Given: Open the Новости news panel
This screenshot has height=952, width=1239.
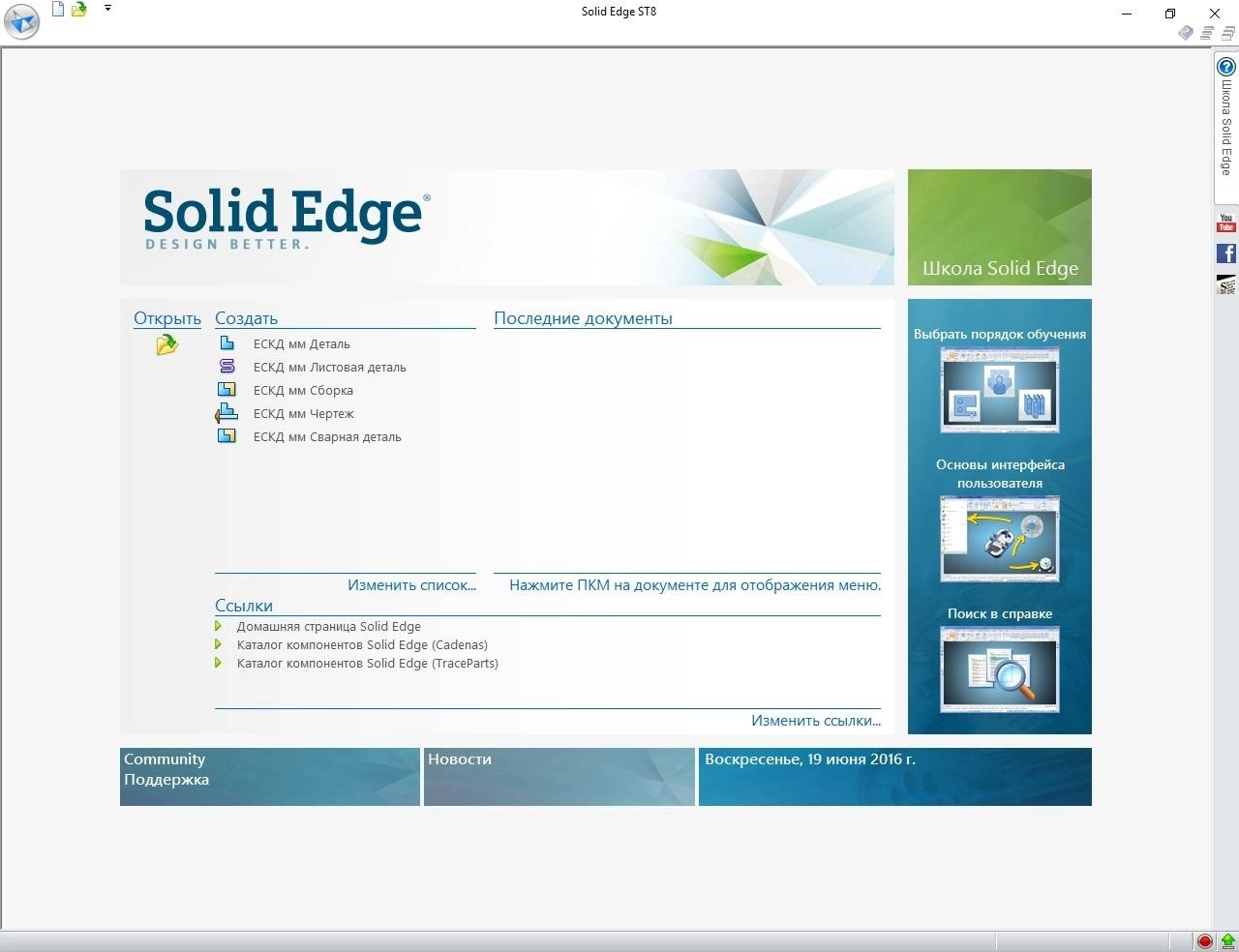Looking at the screenshot, I should coord(559,777).
